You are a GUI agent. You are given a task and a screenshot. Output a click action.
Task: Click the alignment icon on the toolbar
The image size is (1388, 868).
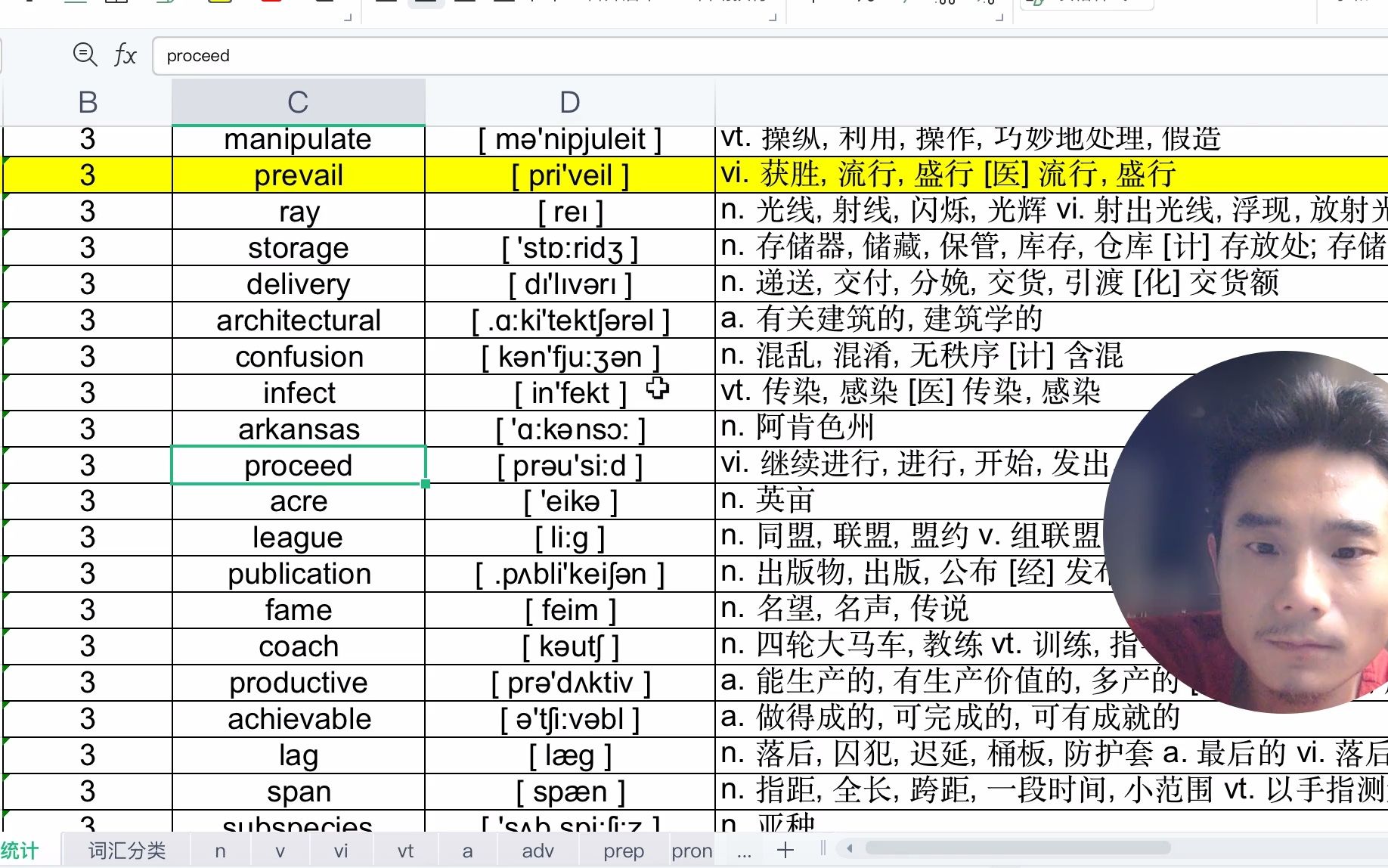pyautogui.click(x=426, y=4)
